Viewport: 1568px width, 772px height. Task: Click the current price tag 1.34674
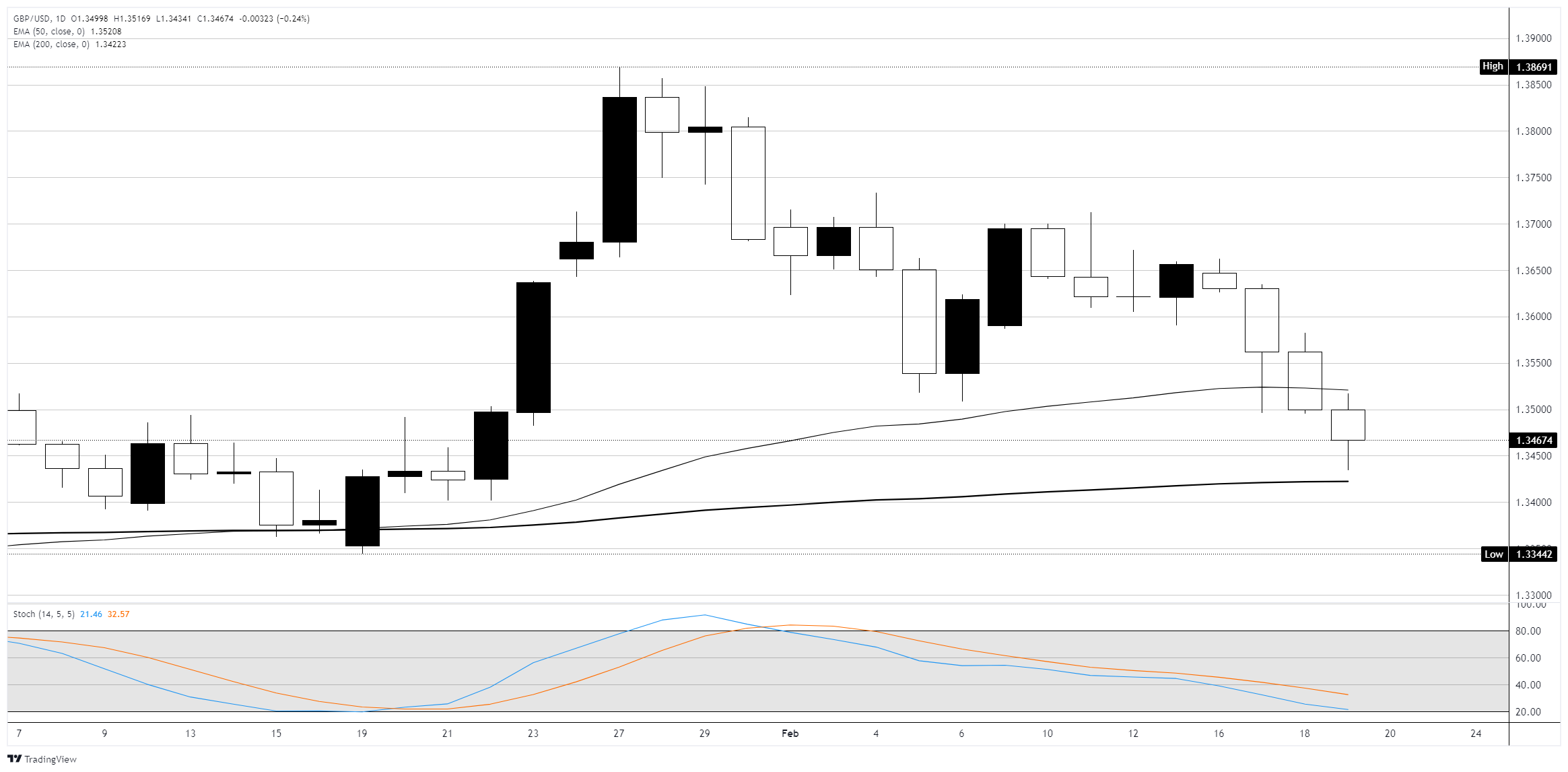click(x=1534, y=441)
